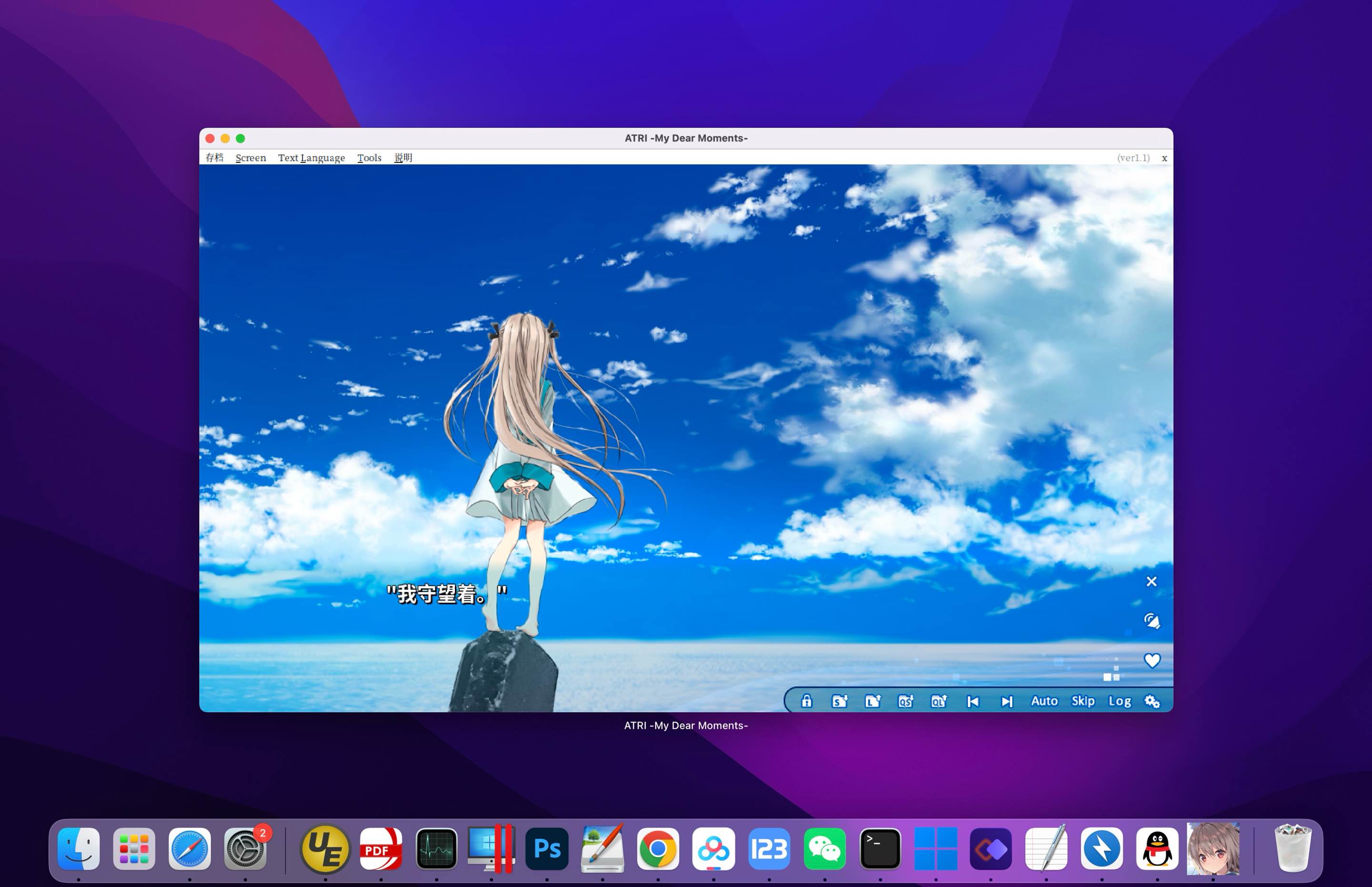This screenshot has width=1372, height=887.
Task: Open Photoshop from the Dock
Action: pyautogui.click(x=547, y=848)
